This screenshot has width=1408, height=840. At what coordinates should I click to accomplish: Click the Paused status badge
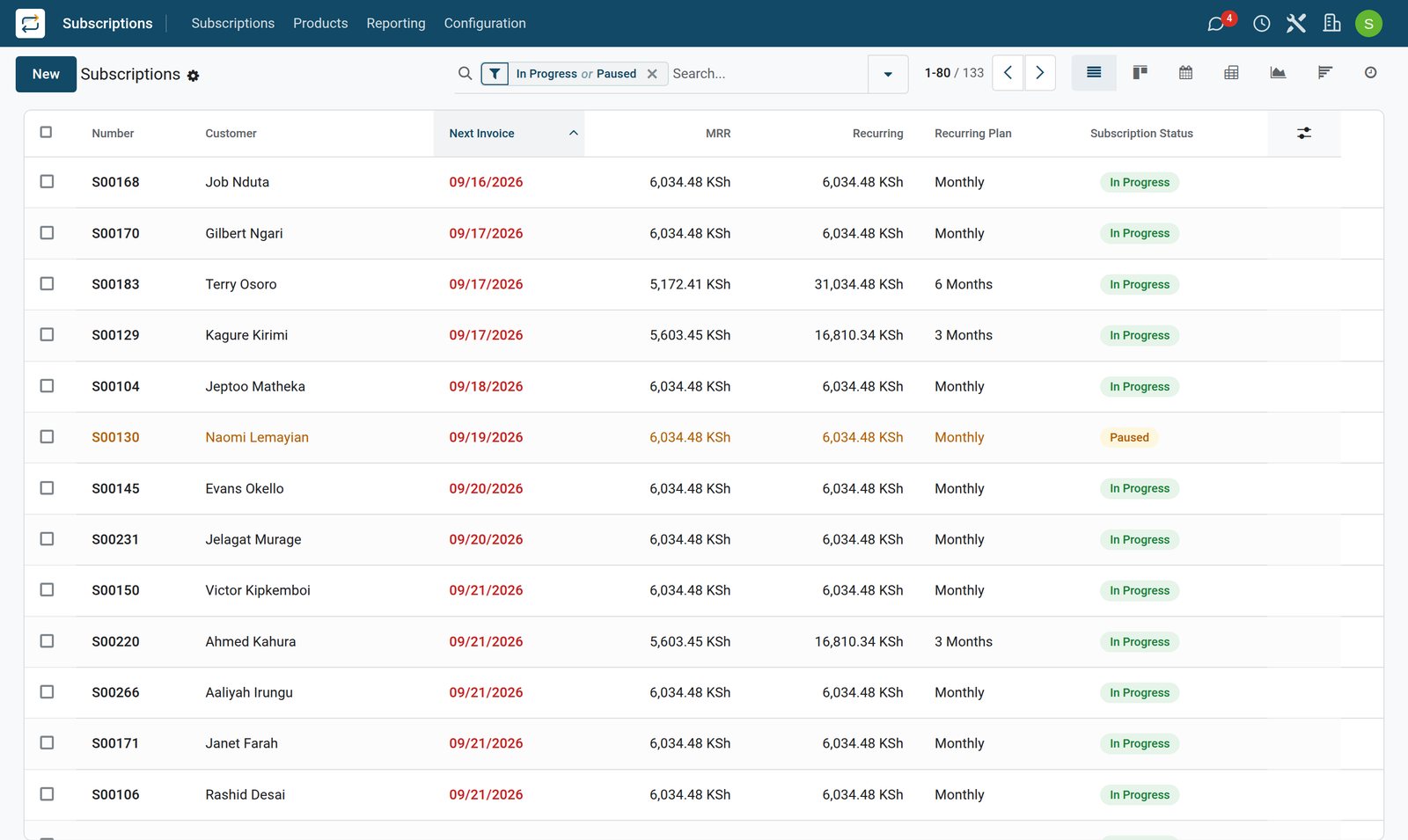[1129, 437]
